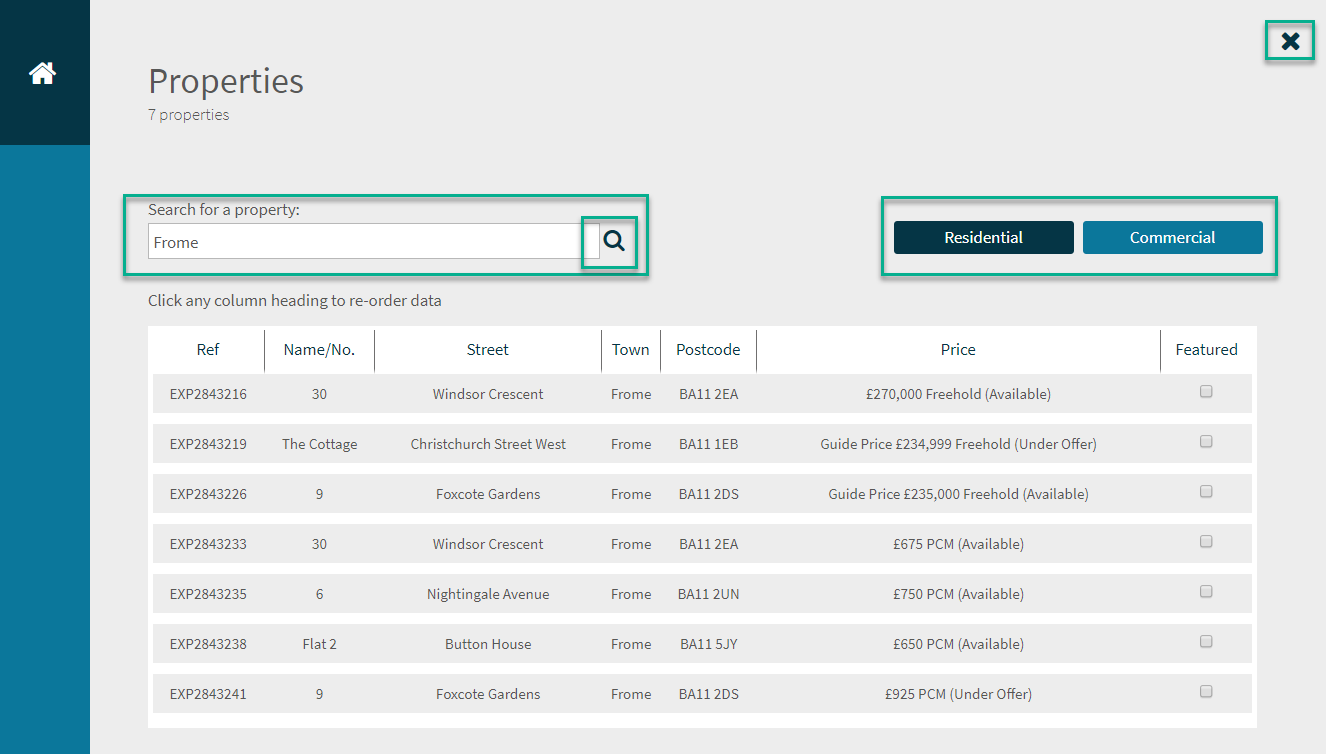Open the Home icon in the sidebar
Viewport: 1328px width, 754px height.
42,73
